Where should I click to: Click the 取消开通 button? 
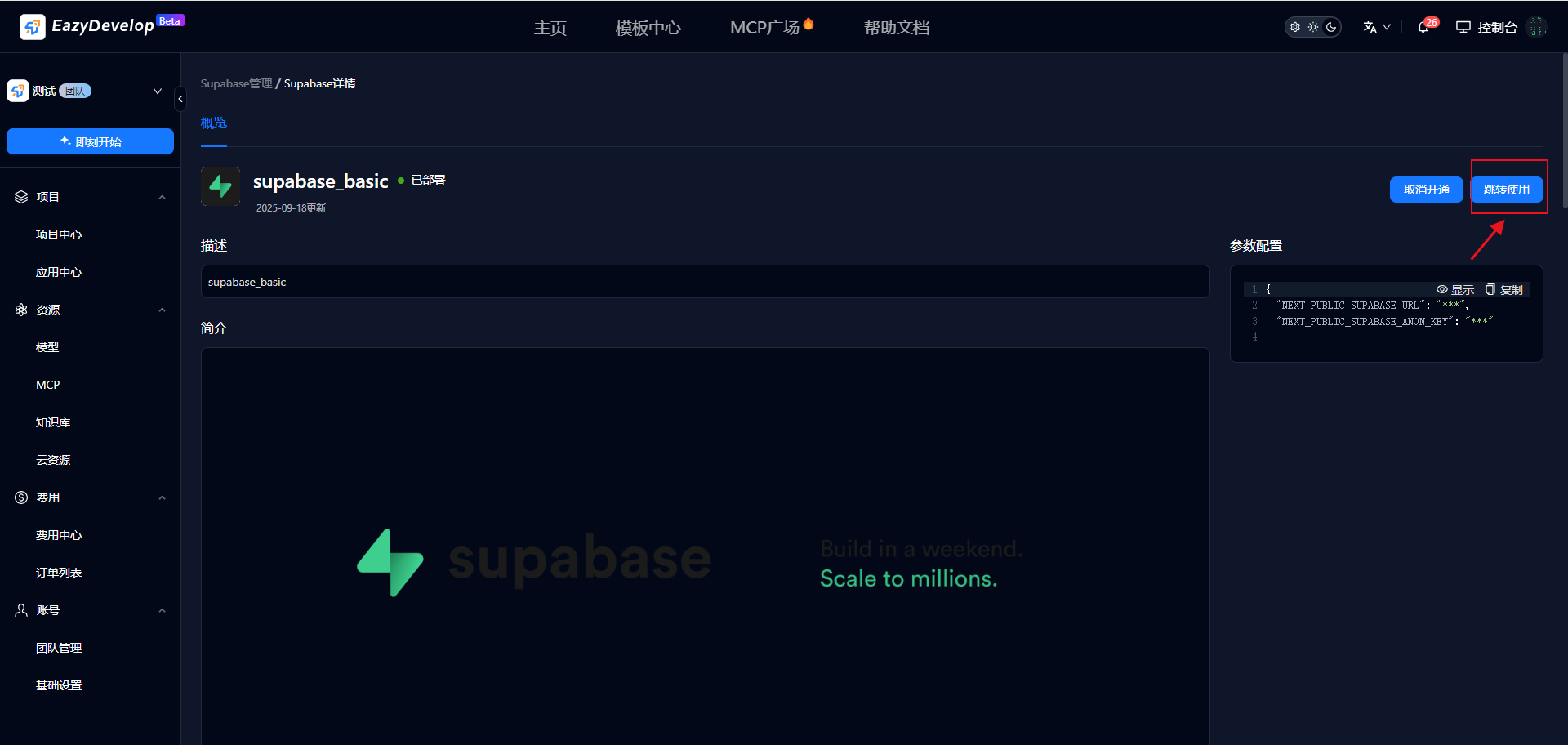1426,190
